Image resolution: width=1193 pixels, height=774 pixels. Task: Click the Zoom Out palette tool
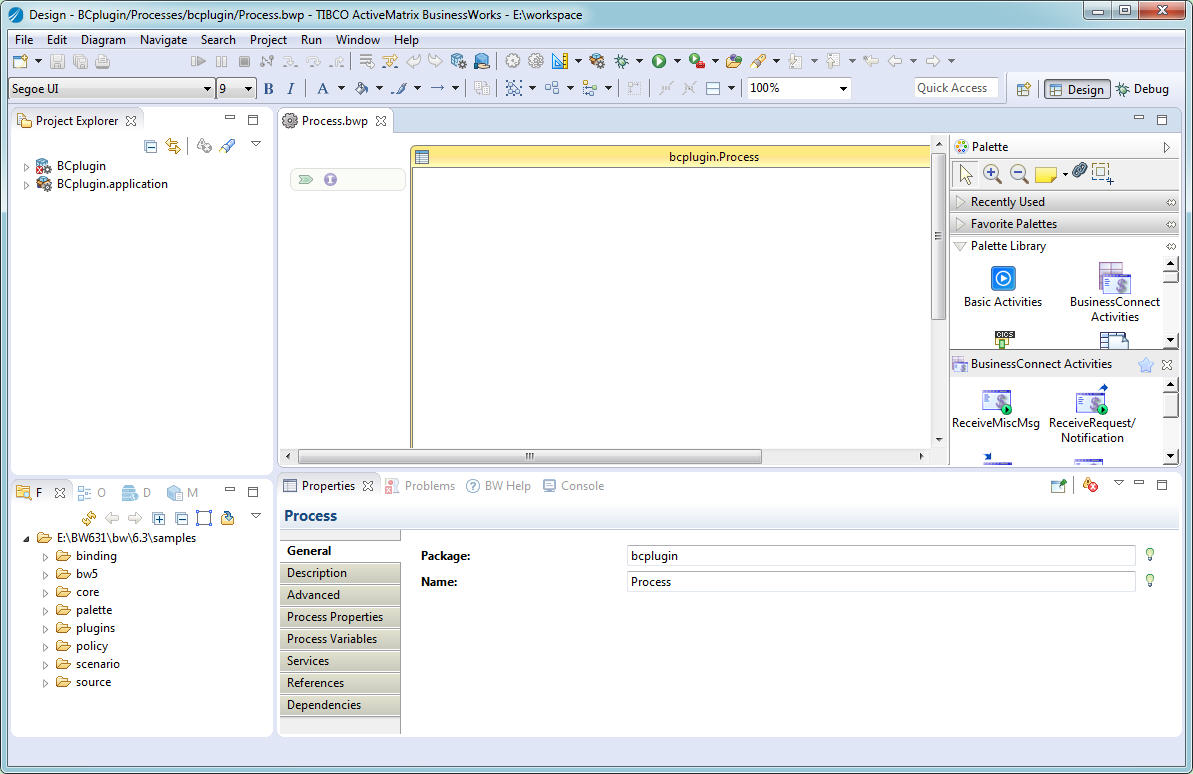coord(1019,174)
